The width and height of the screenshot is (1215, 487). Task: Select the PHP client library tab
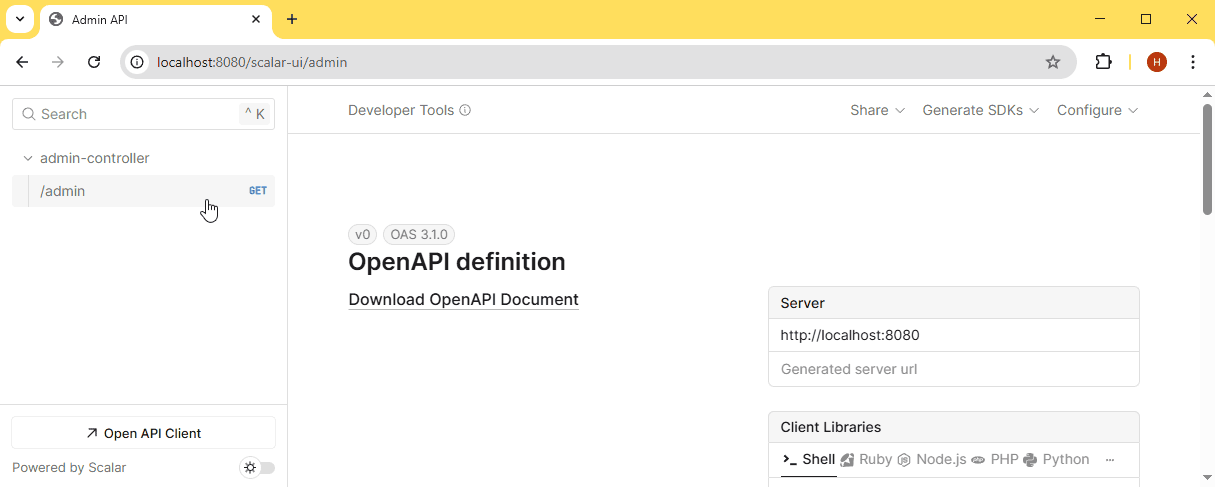pos(995,460)
